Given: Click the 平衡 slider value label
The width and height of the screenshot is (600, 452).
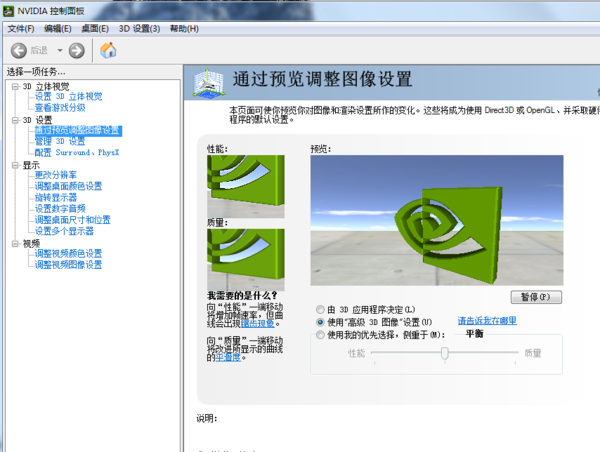Looking at the screenshot, I should pos(474,334).
